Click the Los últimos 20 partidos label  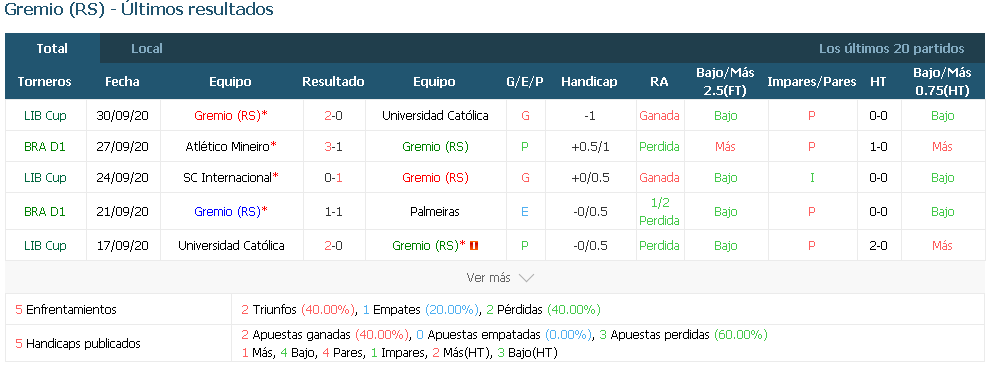tap(891, 49)
